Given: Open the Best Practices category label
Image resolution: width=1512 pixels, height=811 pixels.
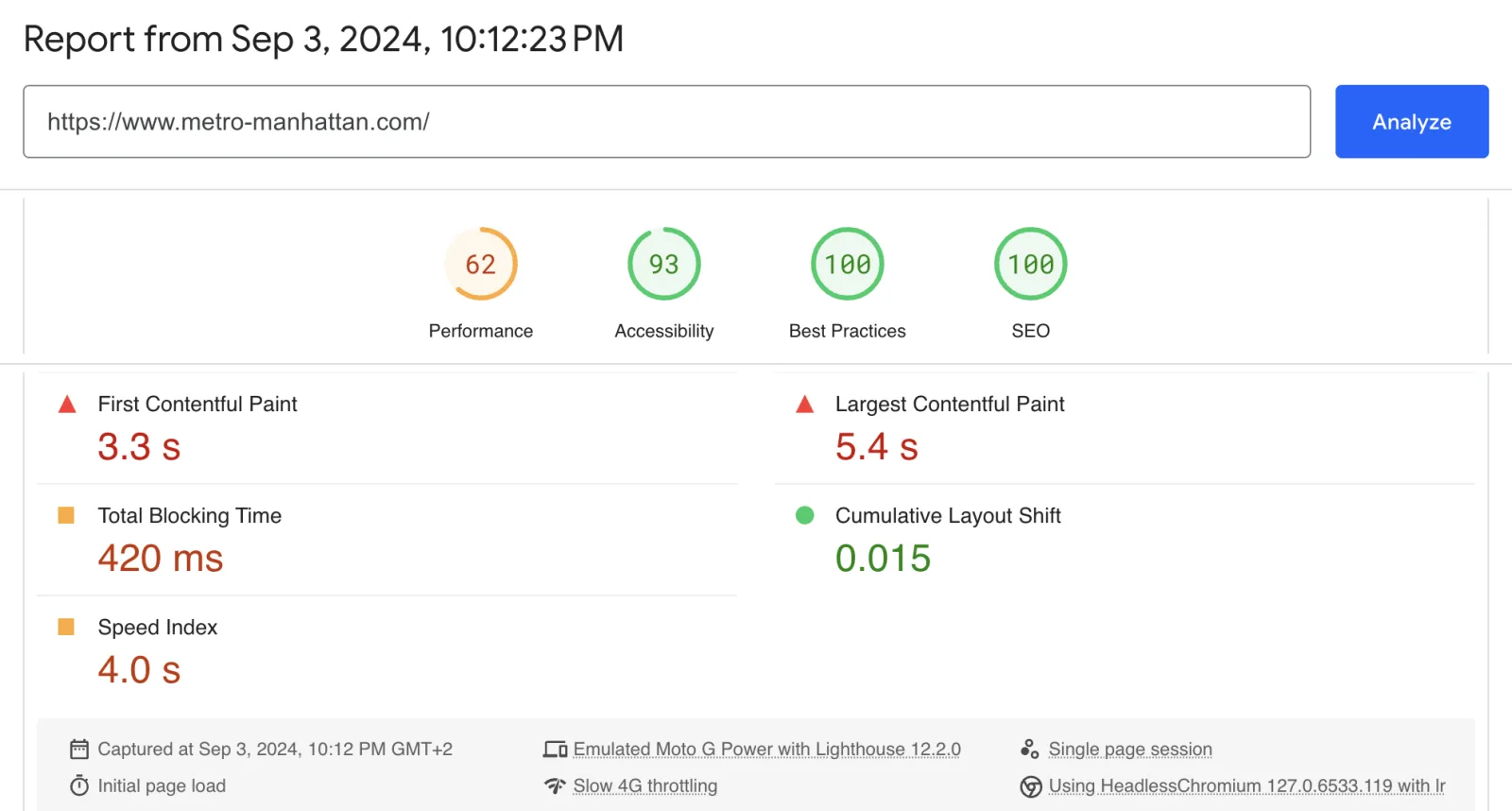Looking at the screenshot, I should pyautogui.click(x=848, y=331).
